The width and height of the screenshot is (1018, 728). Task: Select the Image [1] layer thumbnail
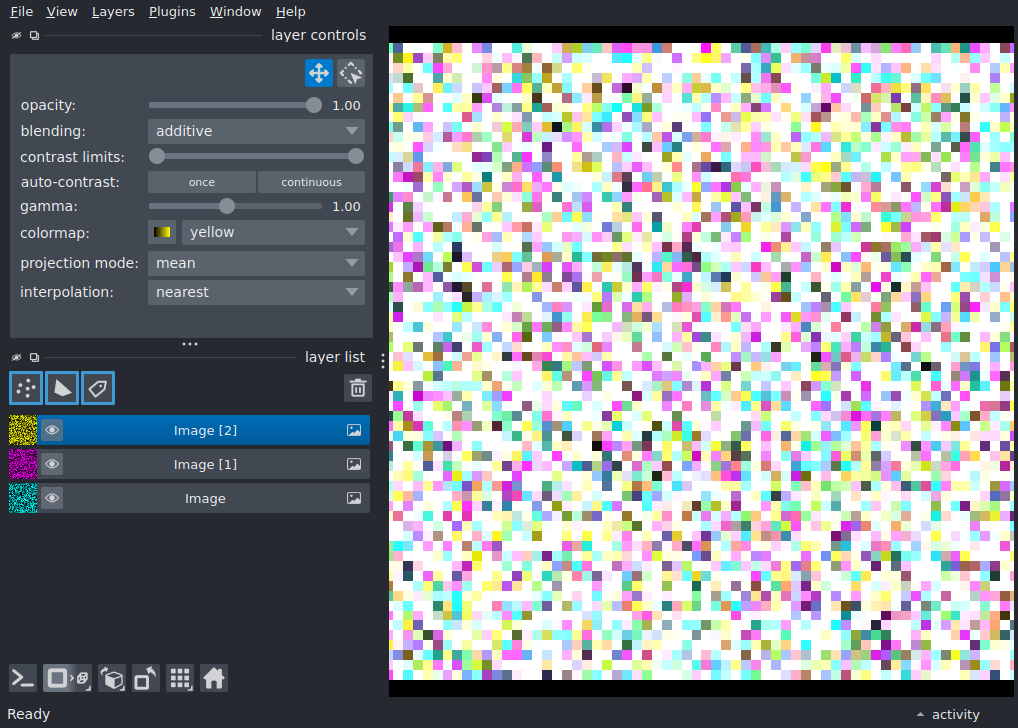point(23,464)
